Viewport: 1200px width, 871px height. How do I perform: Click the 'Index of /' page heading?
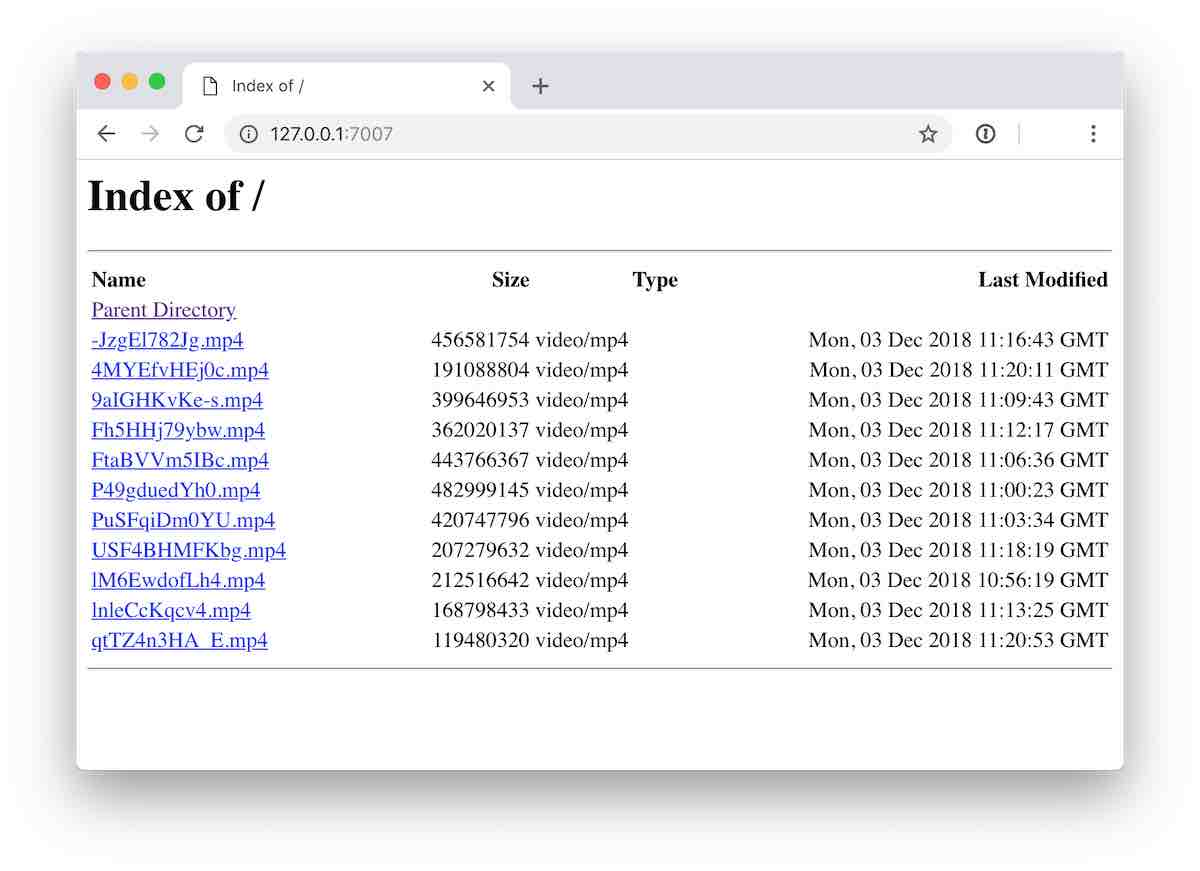(x=176, y=195)
